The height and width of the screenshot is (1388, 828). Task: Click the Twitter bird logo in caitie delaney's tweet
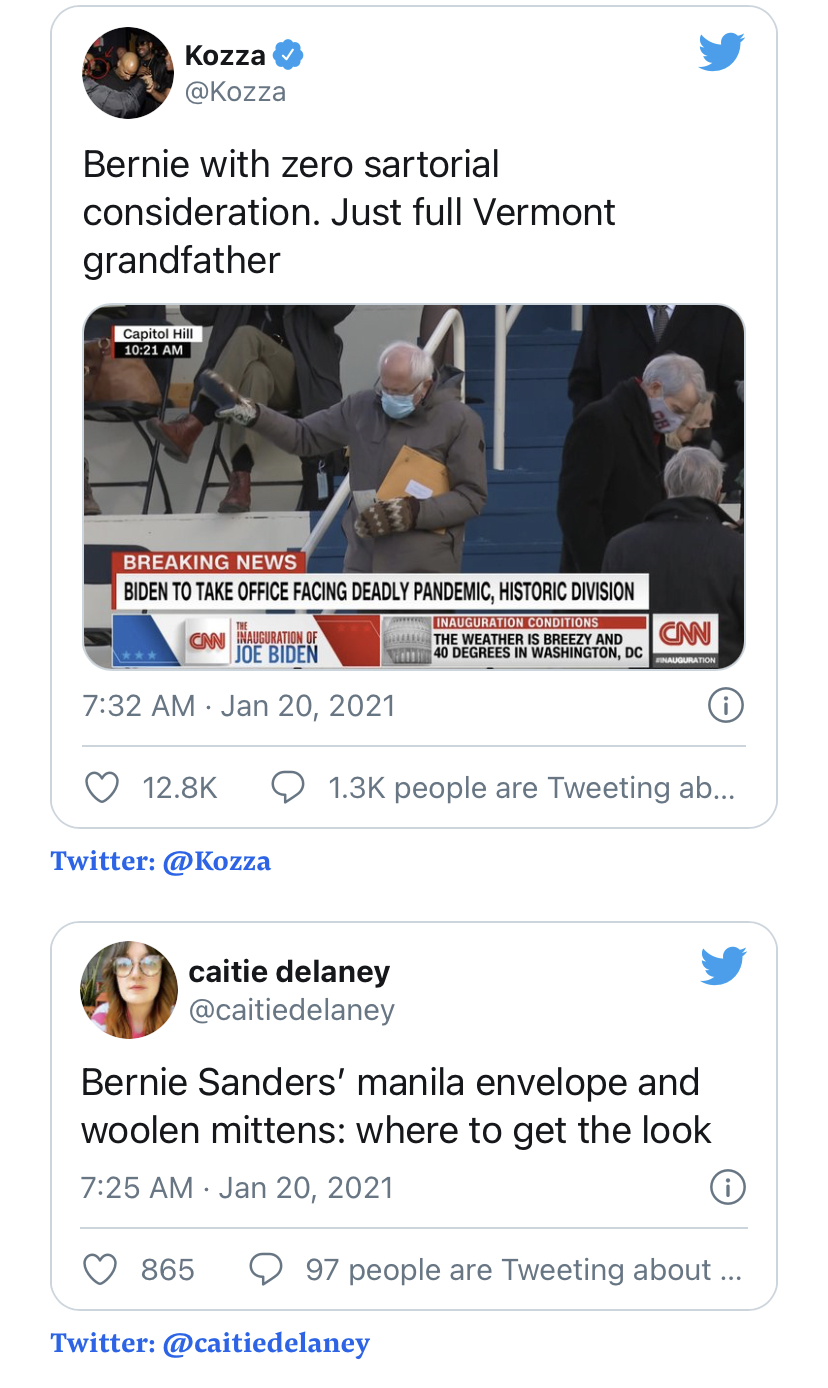tap(723, 966)
